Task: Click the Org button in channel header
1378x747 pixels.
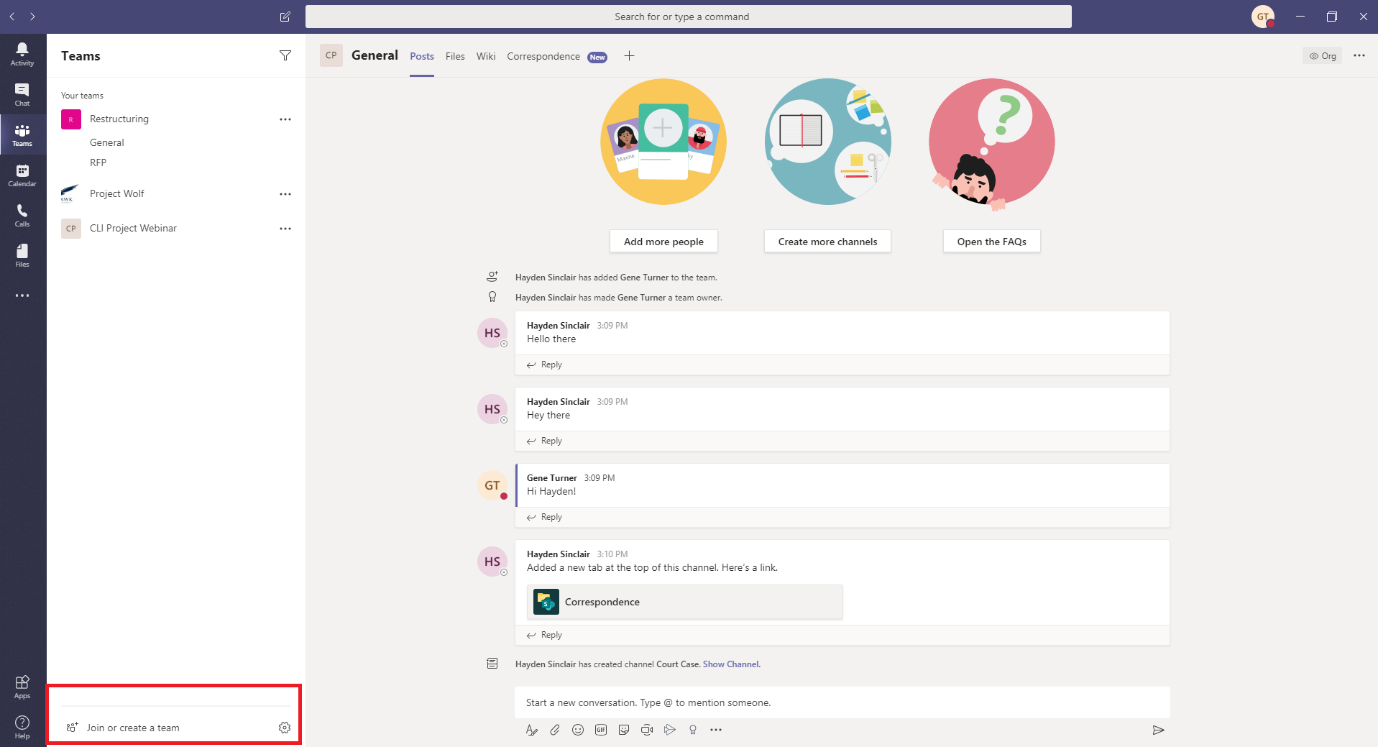Action: coord(1323,56)
